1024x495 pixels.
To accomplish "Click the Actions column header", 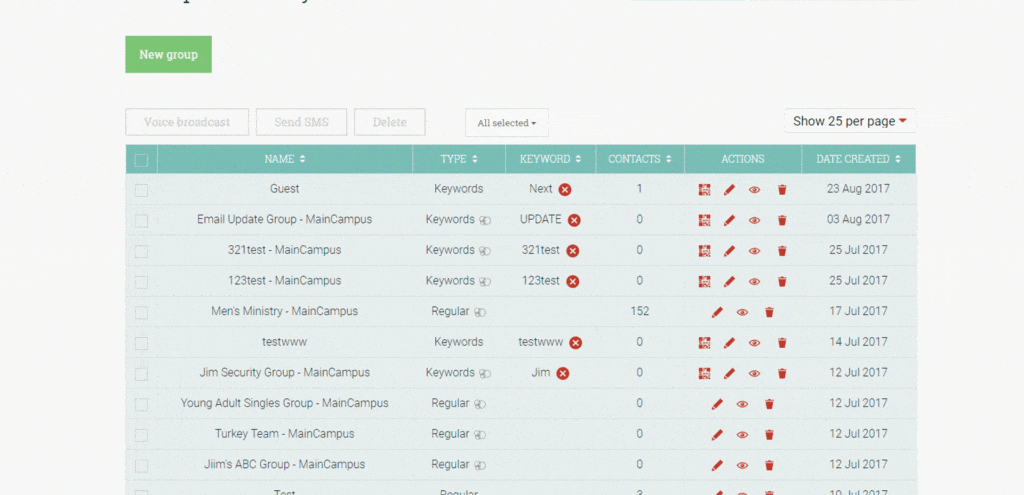I will (743, 159).
